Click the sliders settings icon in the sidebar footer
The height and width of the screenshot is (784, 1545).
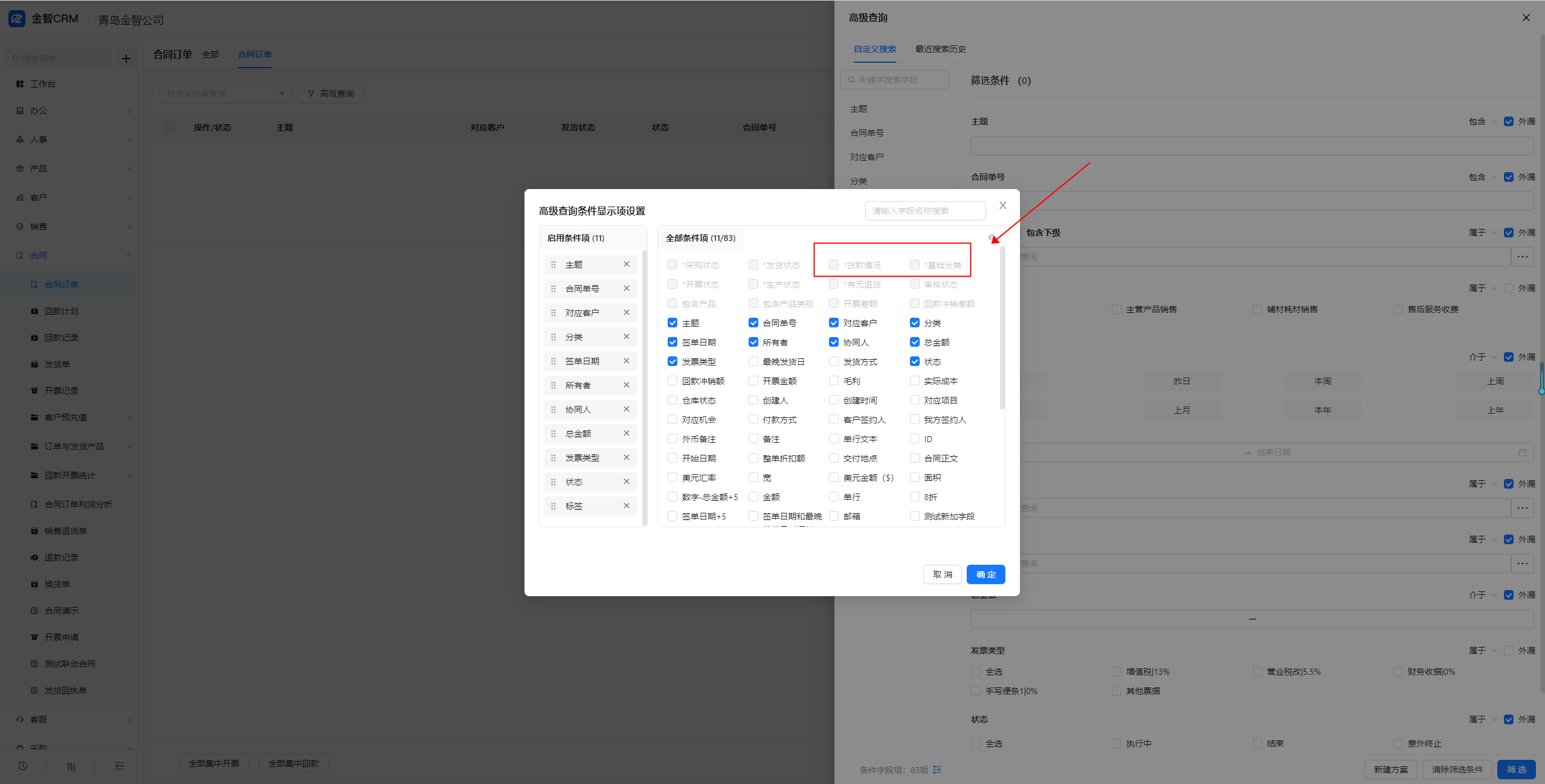pos(71,766)
